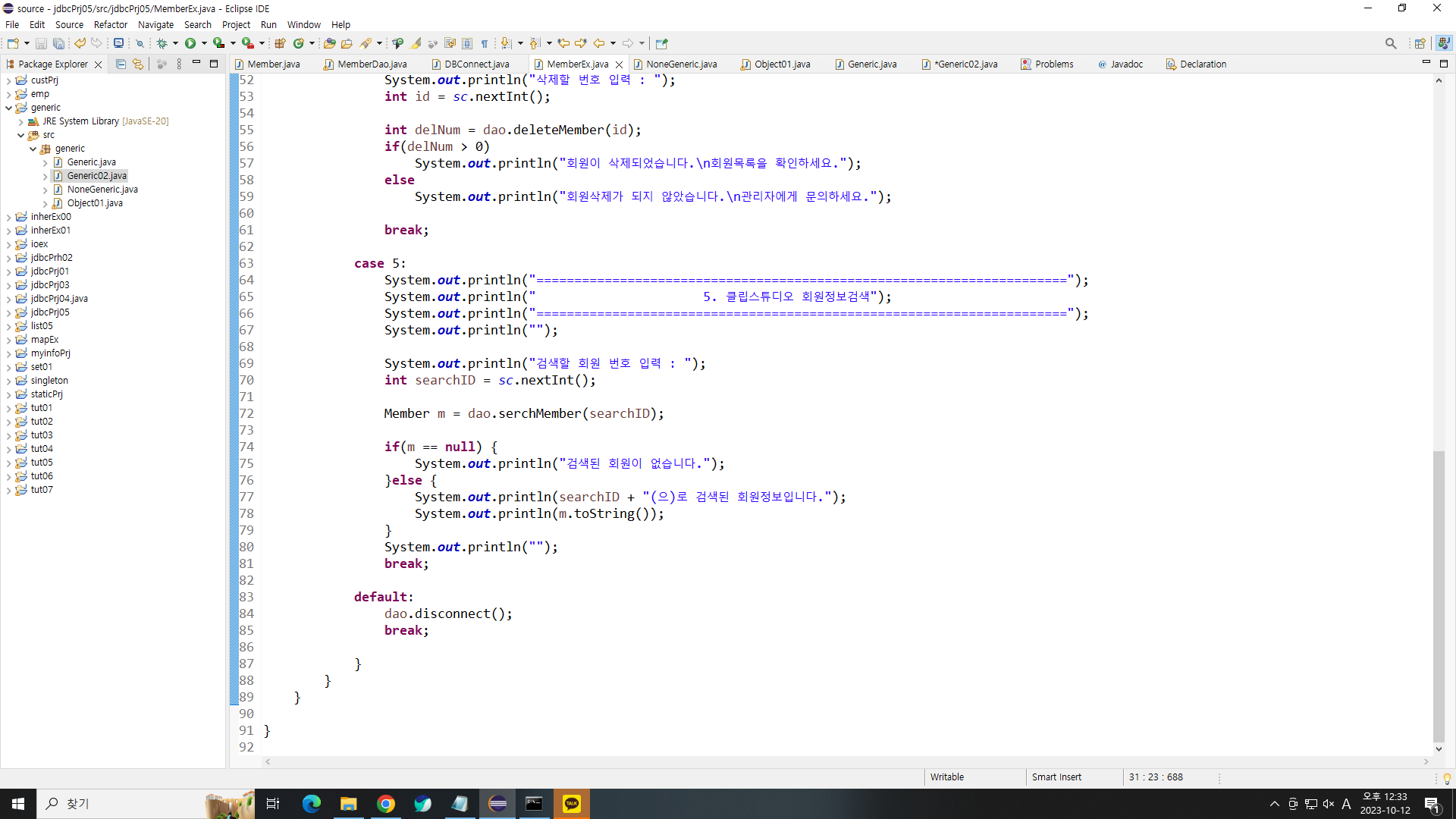Toggle Show Whitespace Characters pilcrow icon
This screenshot has width=1456, height=819.
coord(485,43)
